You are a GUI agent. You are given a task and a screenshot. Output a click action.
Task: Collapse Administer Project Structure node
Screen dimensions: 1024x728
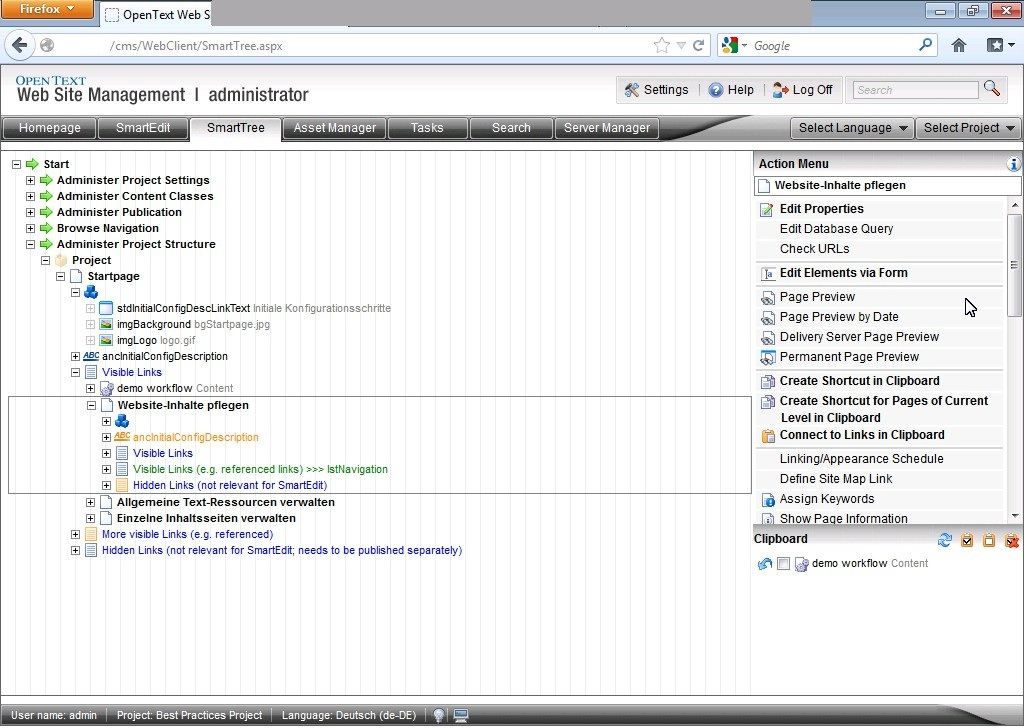tap(30, 244)
